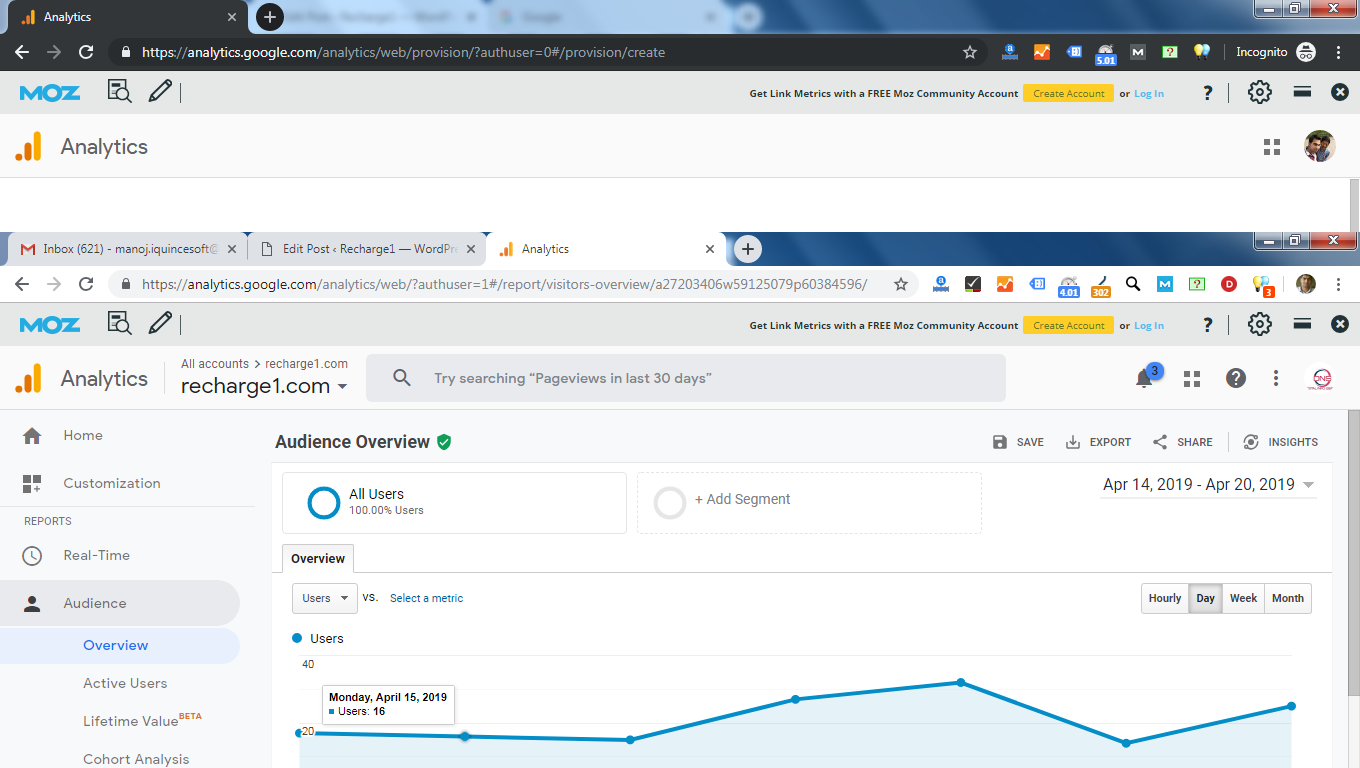
Task: Open the Analytics help question mark icon
Action: click(1236, 378)
